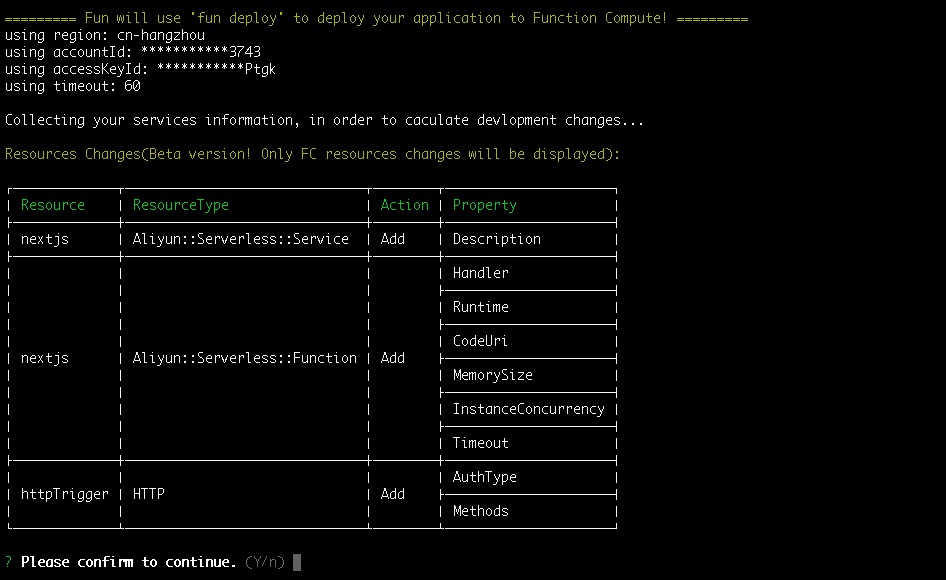Click the Methods property row
946x580 pixels.
coord(481,511)
